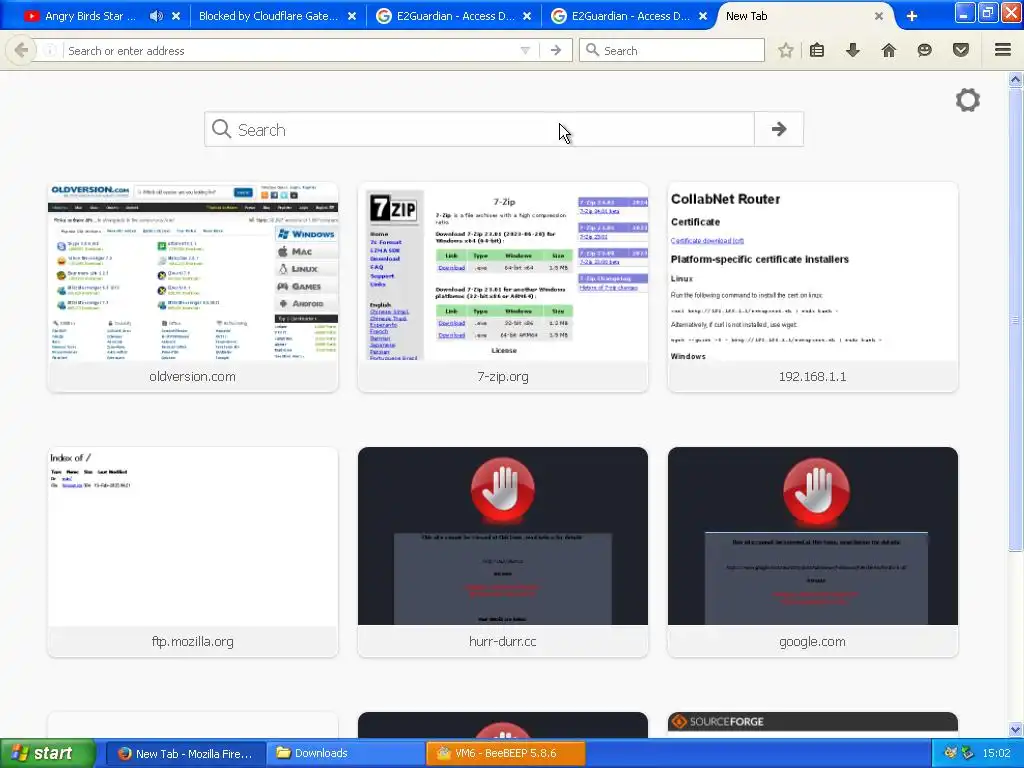The height and width of the screenshot is (768, 1024).
Task: Go back with the back arrow
Action: 21,50
